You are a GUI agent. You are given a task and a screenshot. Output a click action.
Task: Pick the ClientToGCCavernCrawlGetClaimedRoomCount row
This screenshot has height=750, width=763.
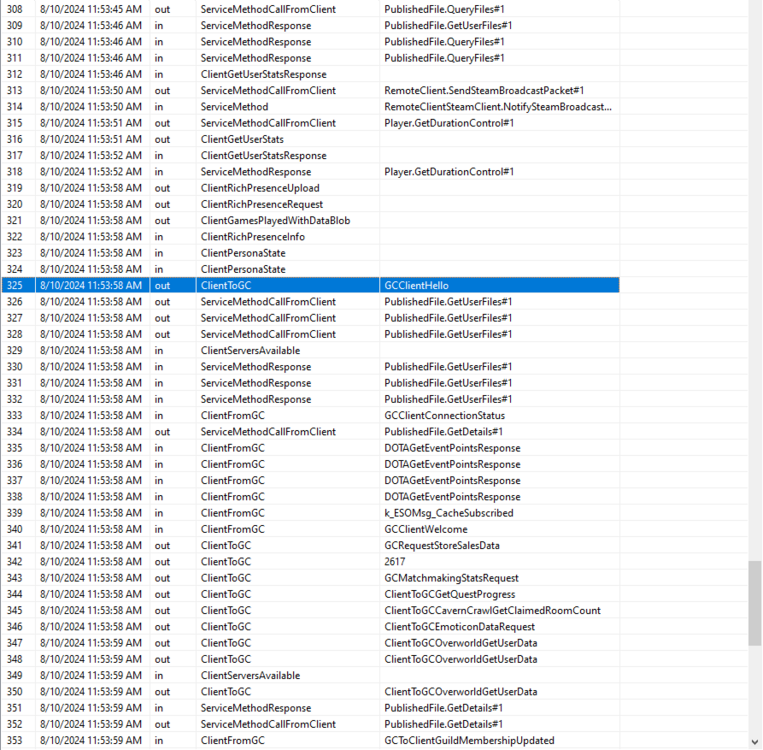click(492, 610)
